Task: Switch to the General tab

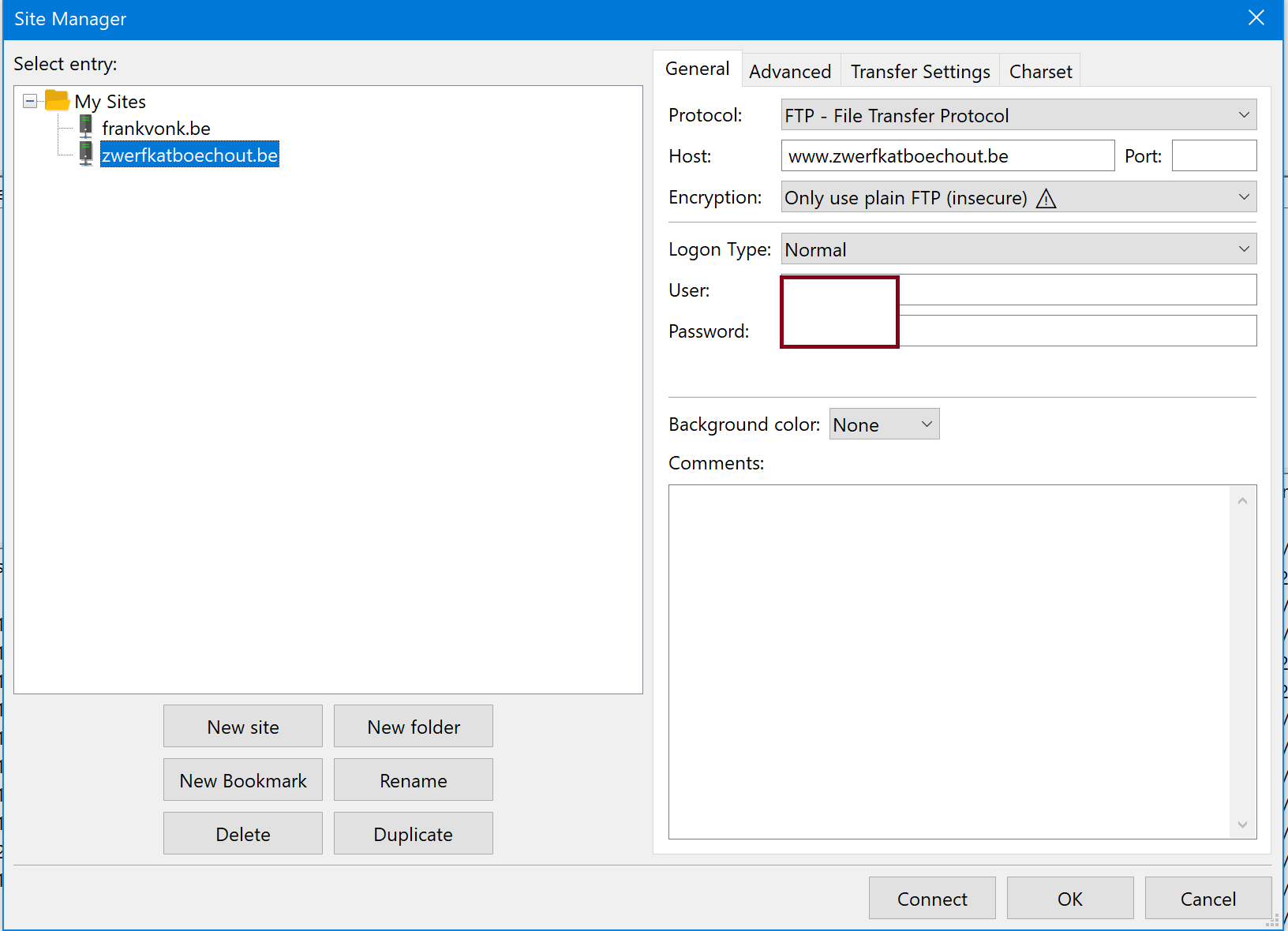Action: click(x=698, y=69)
